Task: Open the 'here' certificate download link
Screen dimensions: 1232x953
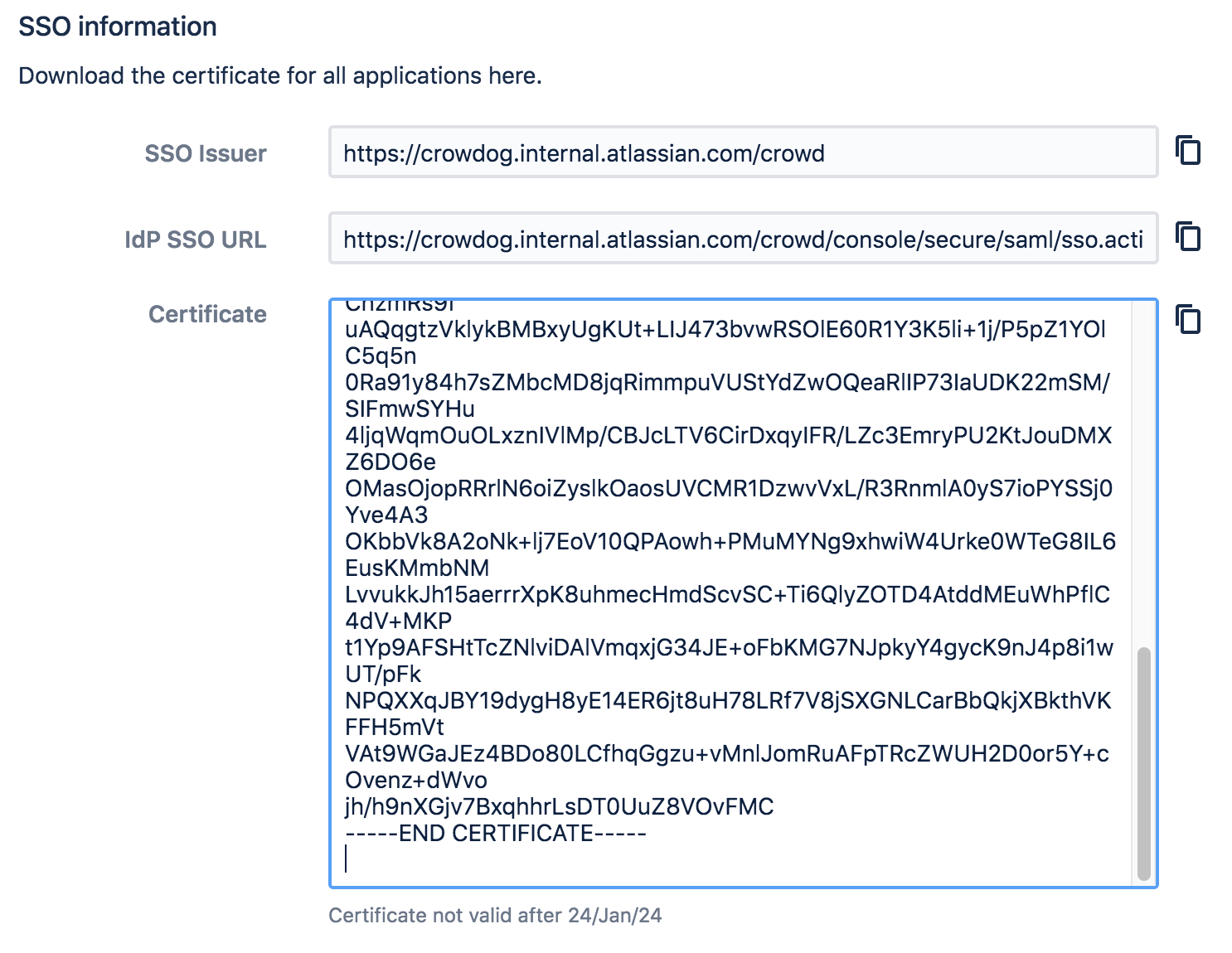Action: tap(512, 76)
